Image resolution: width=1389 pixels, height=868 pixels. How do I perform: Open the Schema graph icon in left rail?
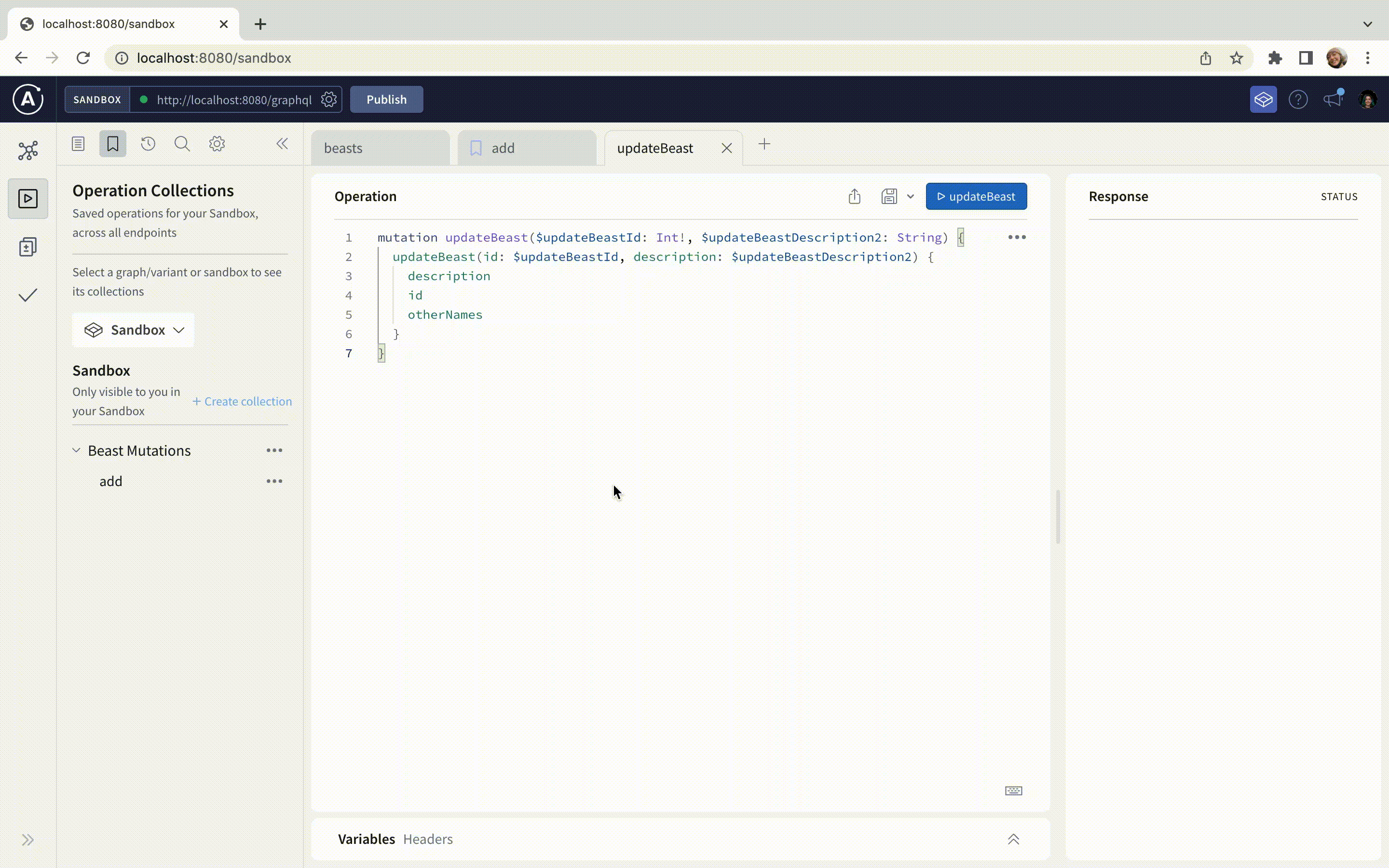point(27,150)
